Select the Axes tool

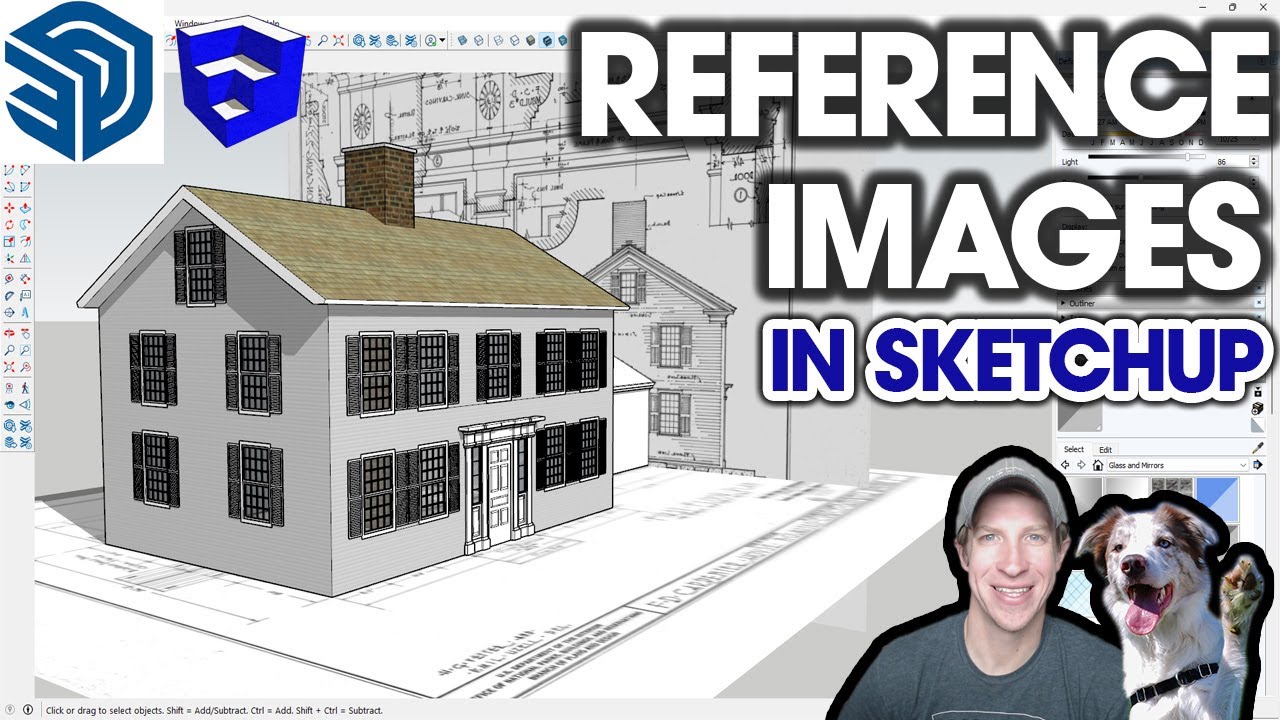pyautogui.click(x=9, y=311)
